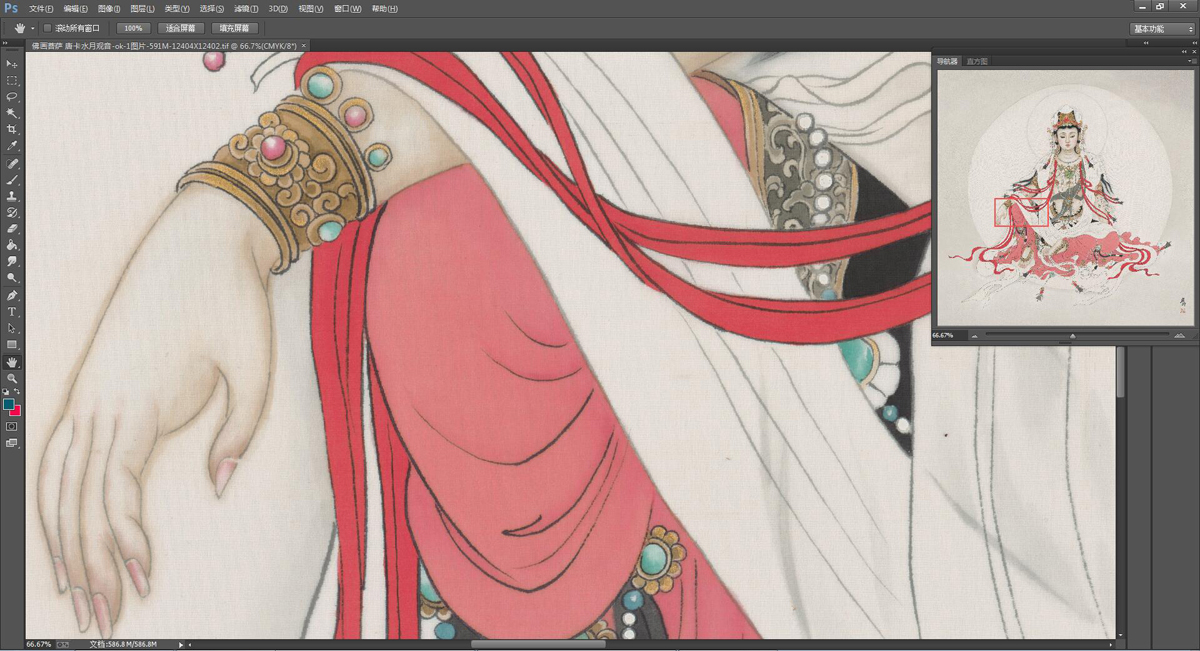
Task: Open the 滤镜(T) menu
Action: (247, 8)
